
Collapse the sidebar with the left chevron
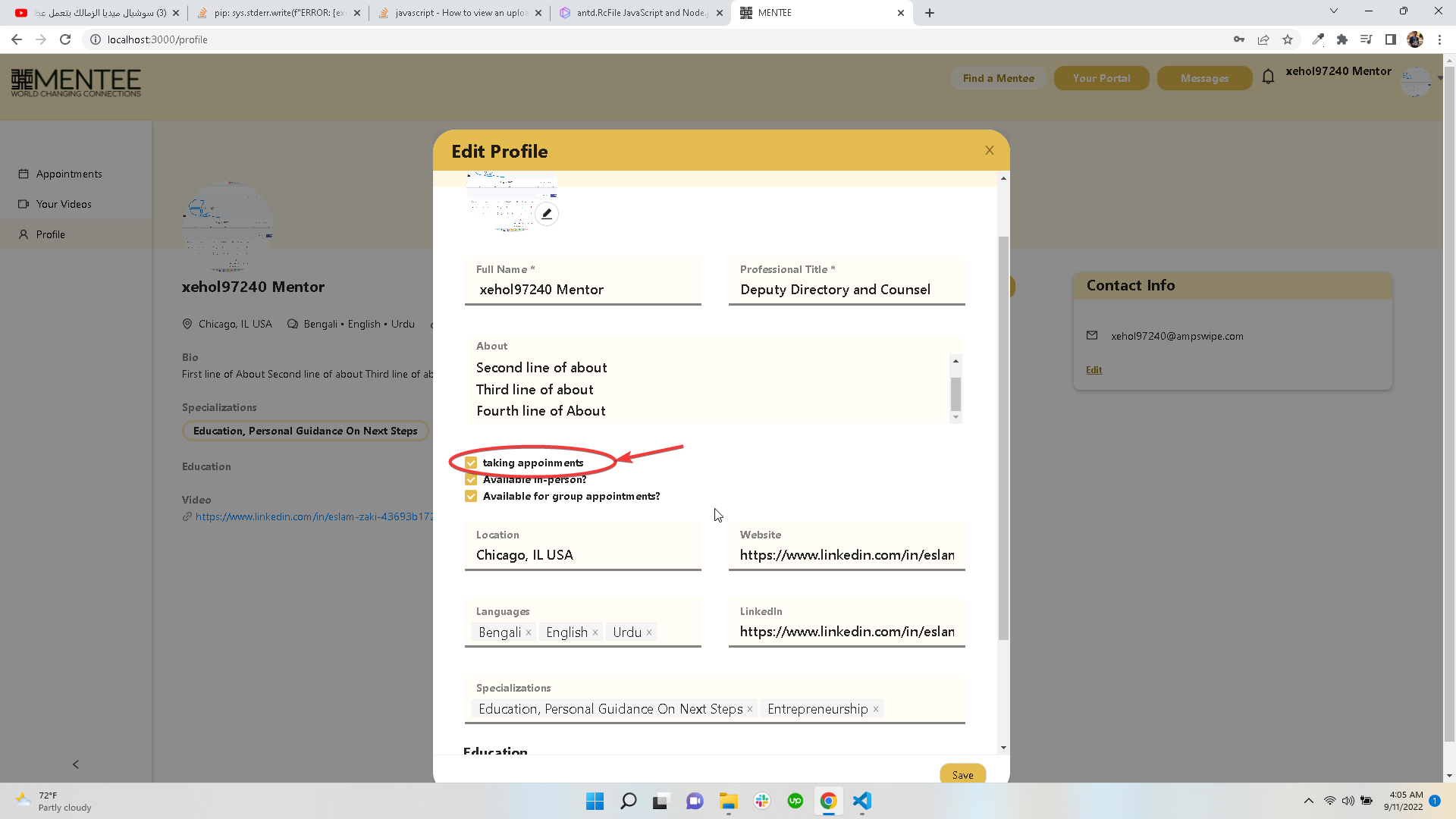coord(75,764)
